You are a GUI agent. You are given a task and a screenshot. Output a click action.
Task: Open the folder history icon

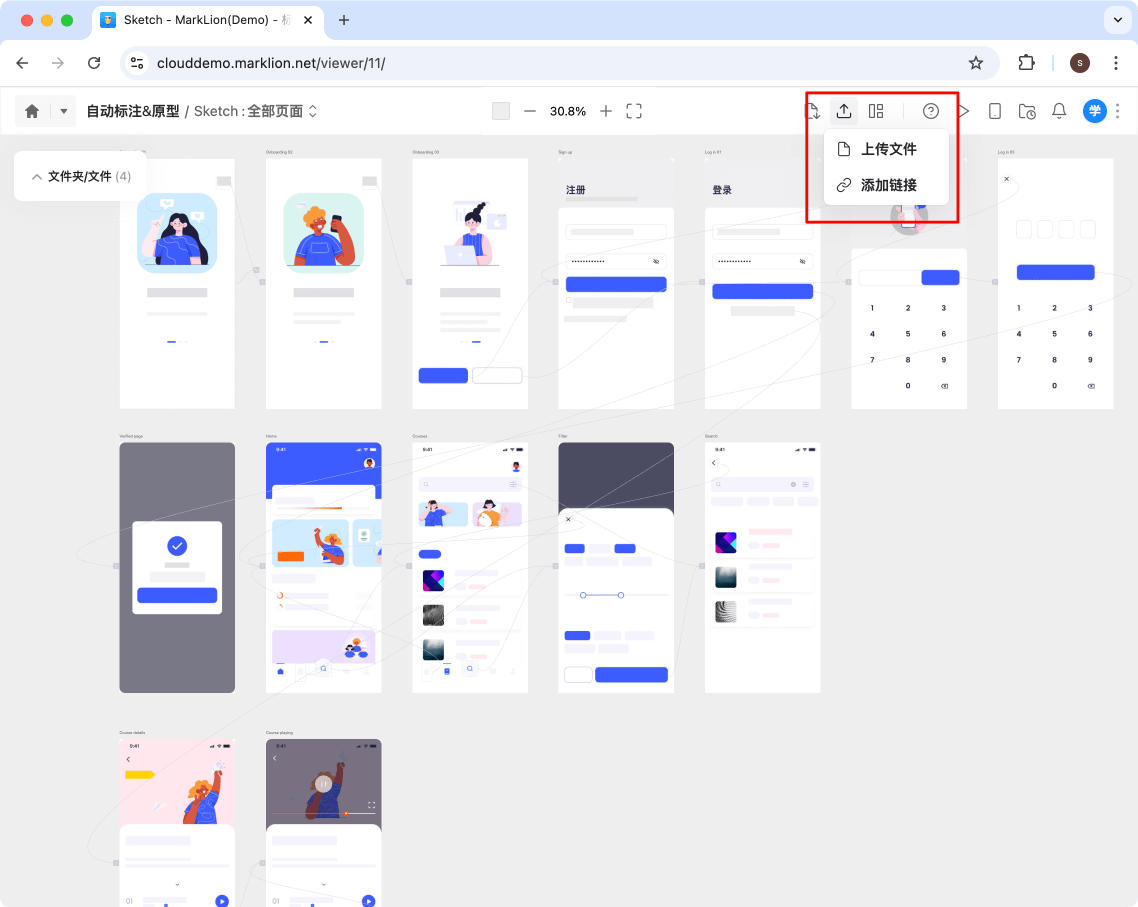click(x=1027, y=111)
